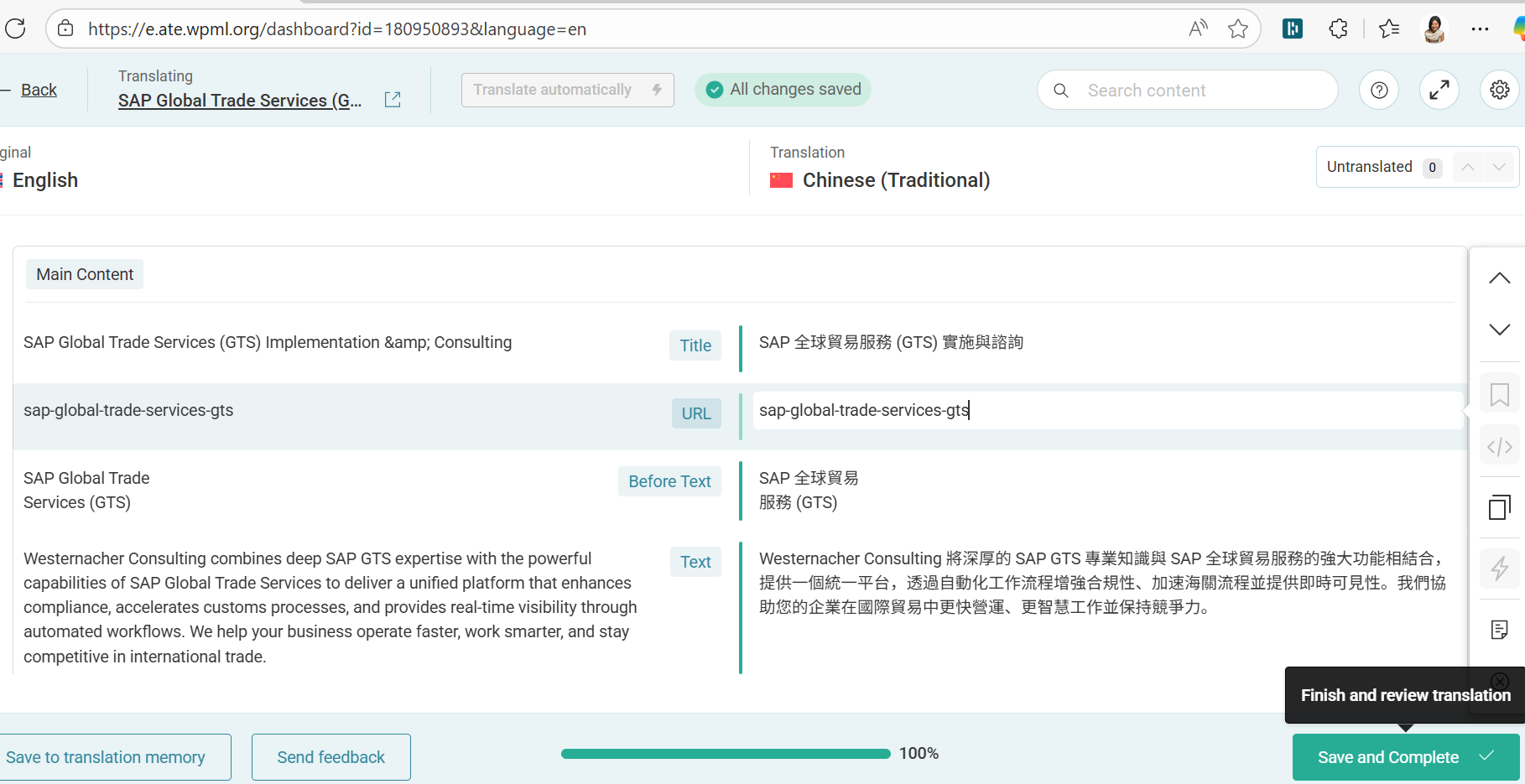Reload the page with the browser refresh icon

pyautogui.click(x=15, y=29)
